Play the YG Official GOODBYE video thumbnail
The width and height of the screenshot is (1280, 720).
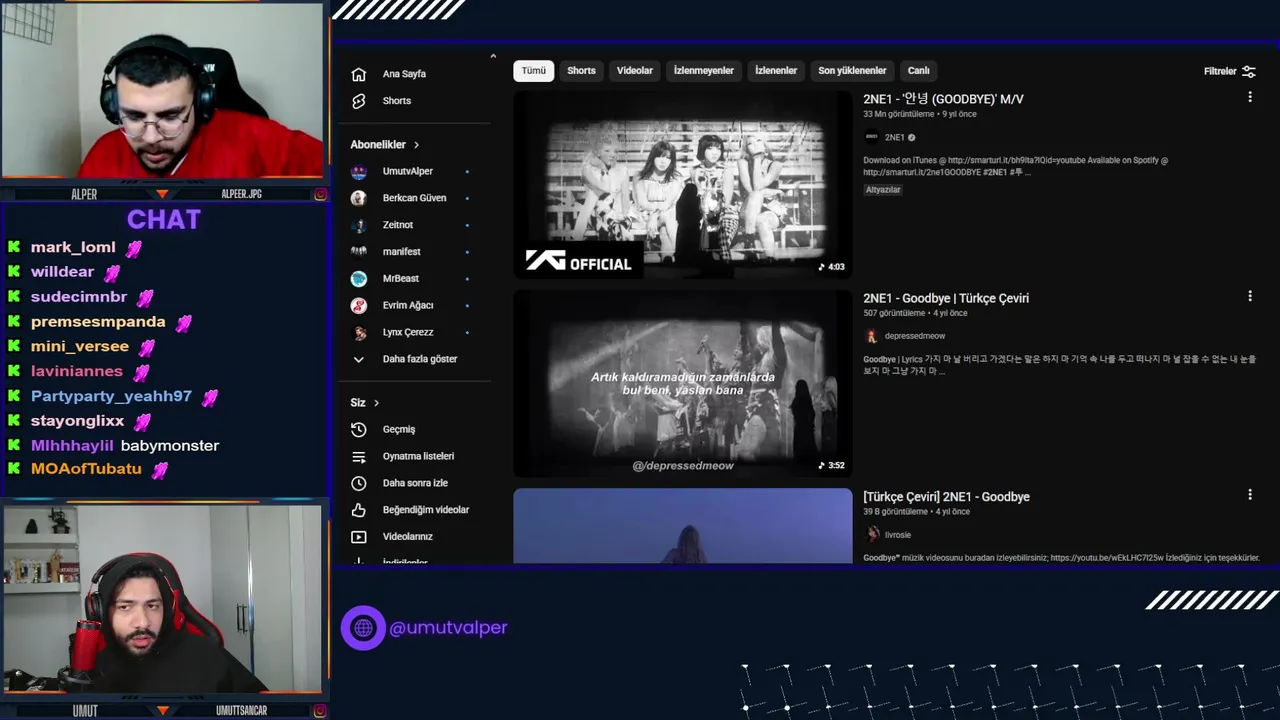[683, 184]
